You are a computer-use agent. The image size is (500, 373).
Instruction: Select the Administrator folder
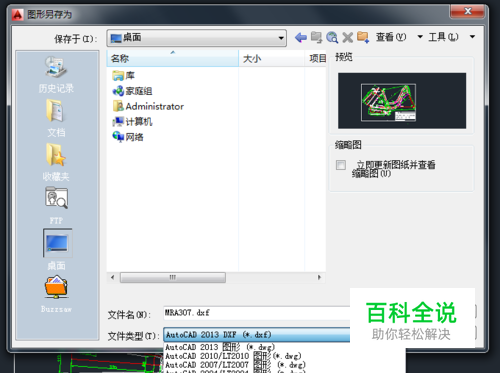tap(148, 106)
